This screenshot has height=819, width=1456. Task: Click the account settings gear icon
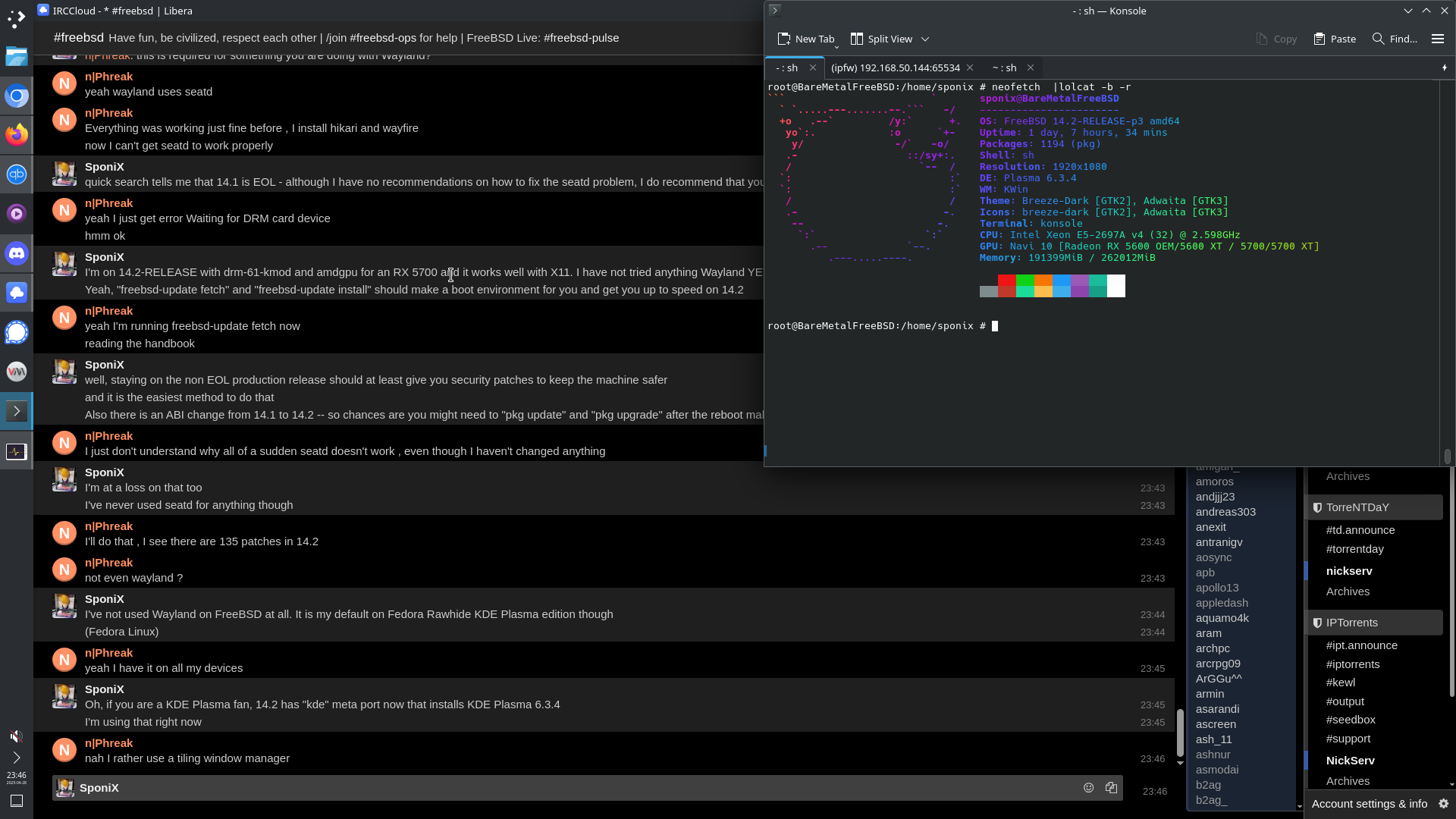pyautogui.click(x=1443, y=804)
